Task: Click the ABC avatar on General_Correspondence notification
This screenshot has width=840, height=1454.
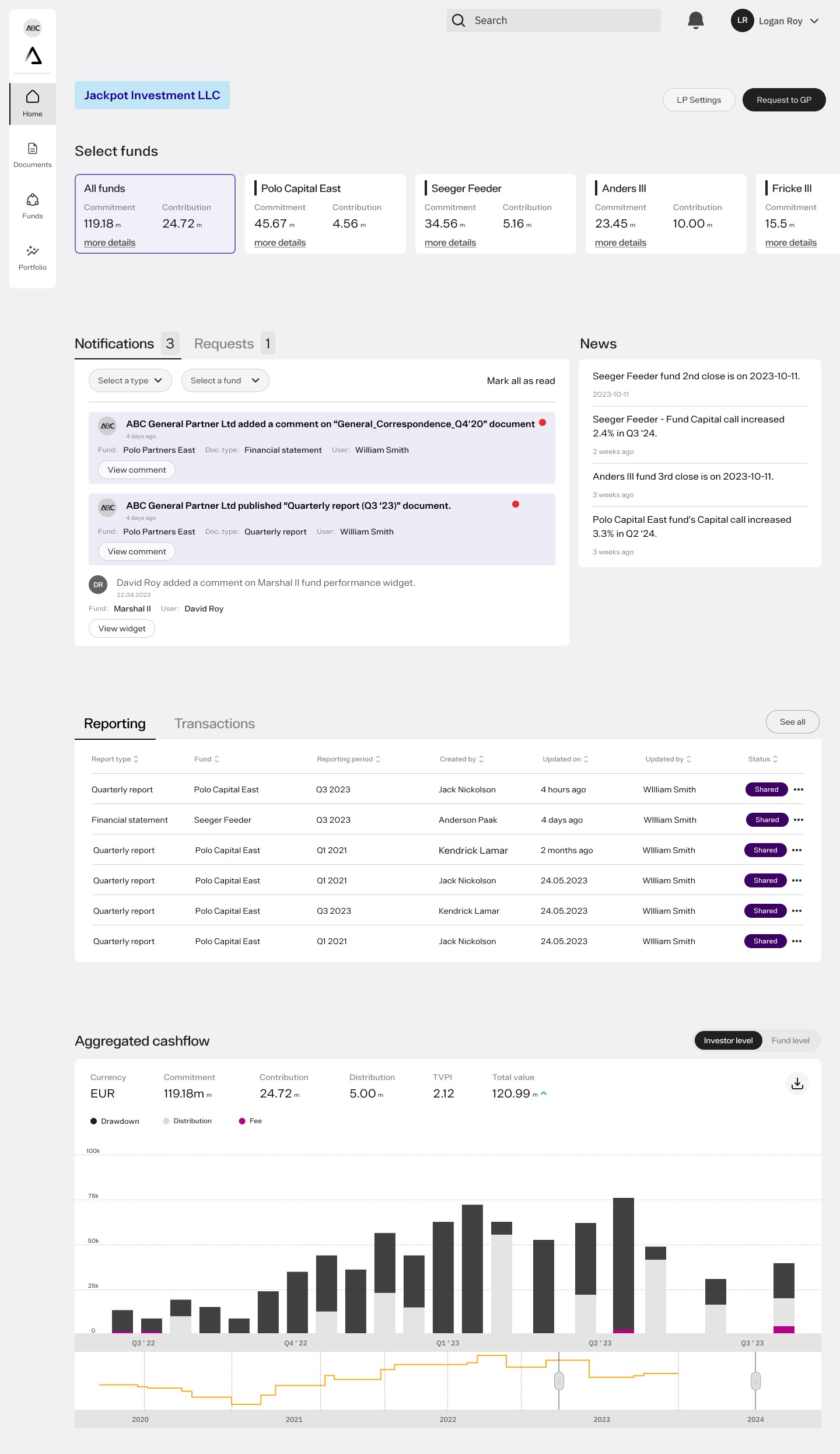Action: pos(107,426)
